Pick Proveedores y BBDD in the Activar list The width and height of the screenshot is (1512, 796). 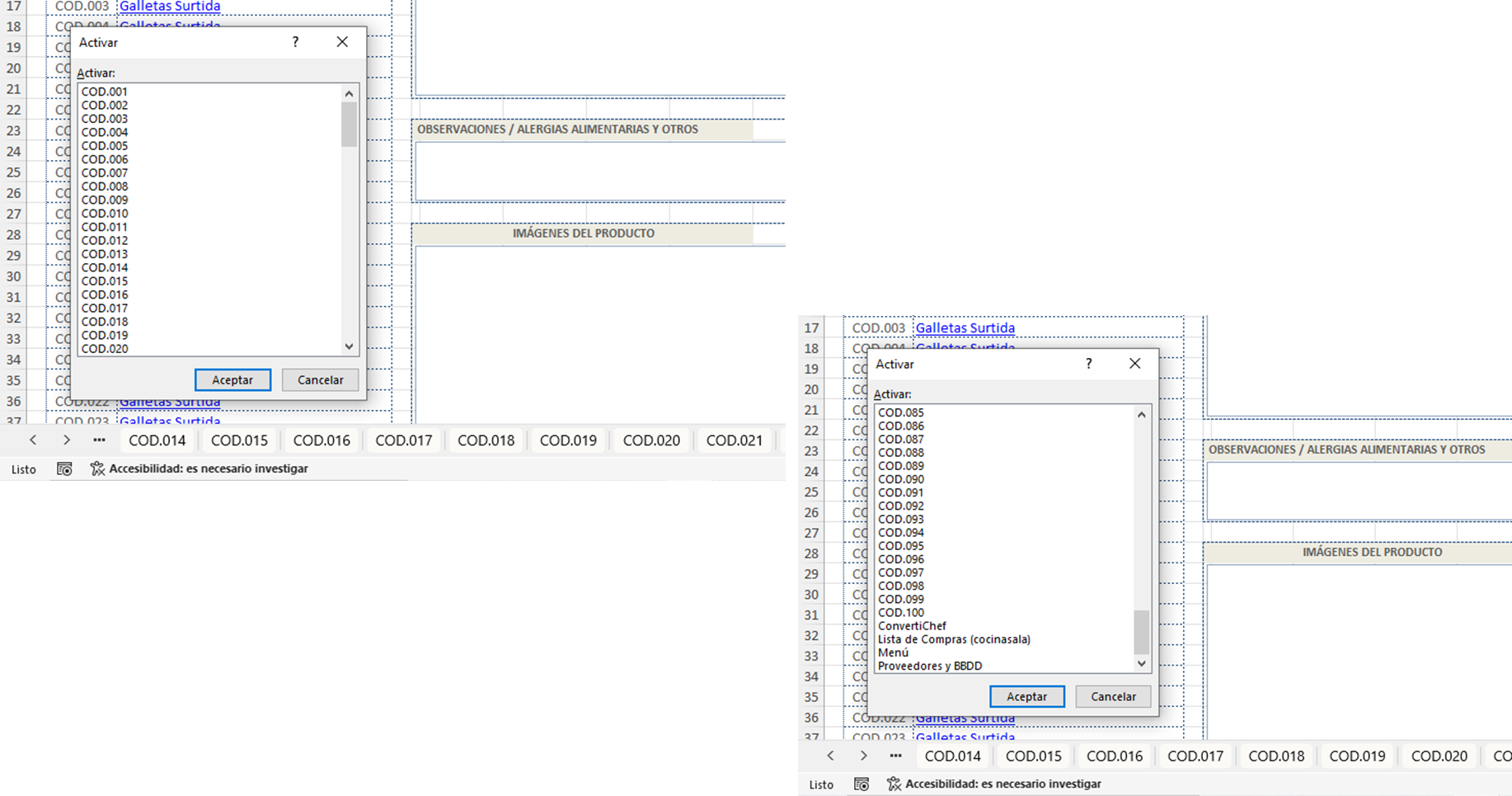[x=930, y=666]
